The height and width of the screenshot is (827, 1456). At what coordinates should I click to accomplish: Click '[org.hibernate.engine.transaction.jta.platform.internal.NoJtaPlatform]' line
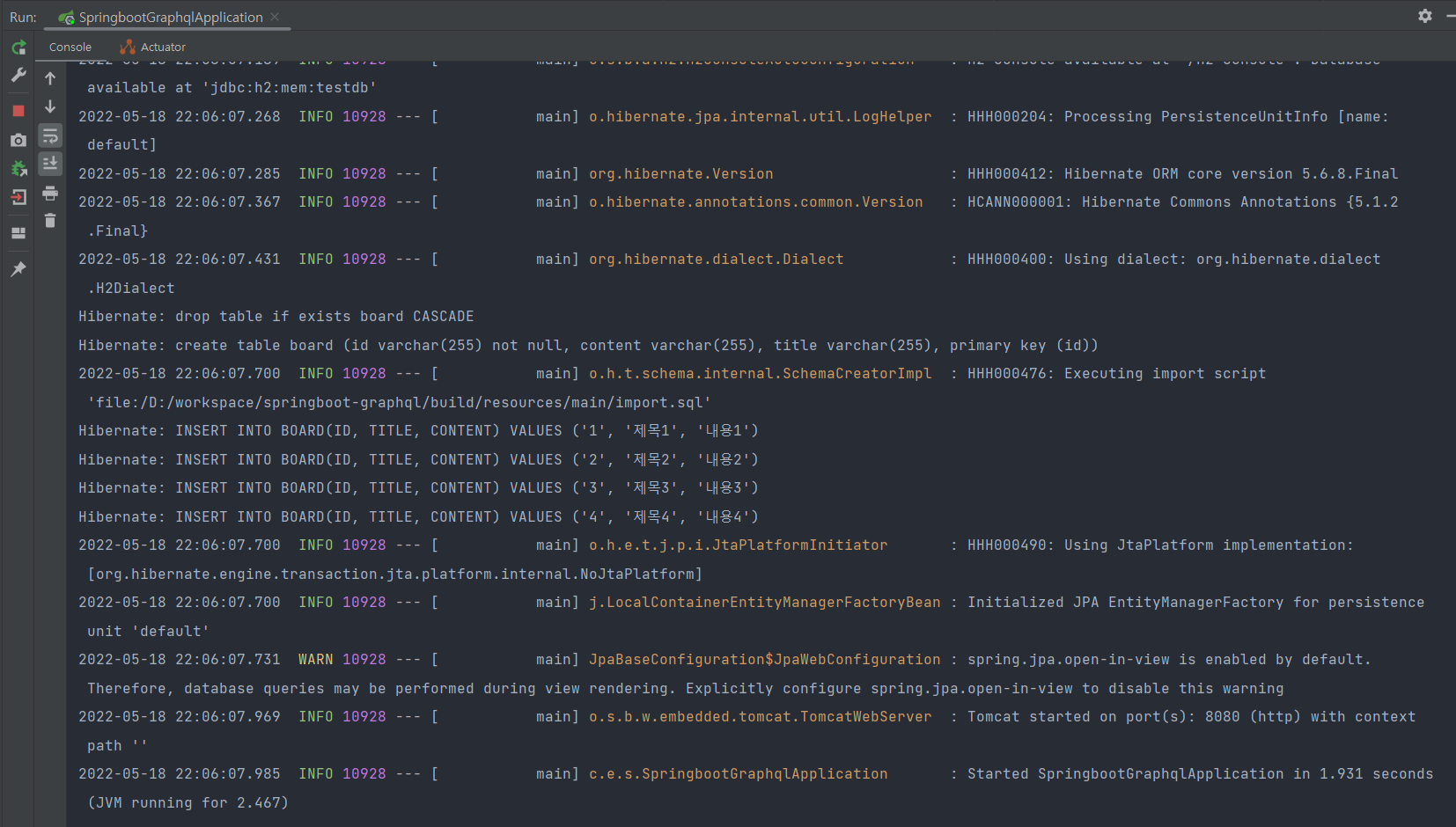tap(395, 574)
